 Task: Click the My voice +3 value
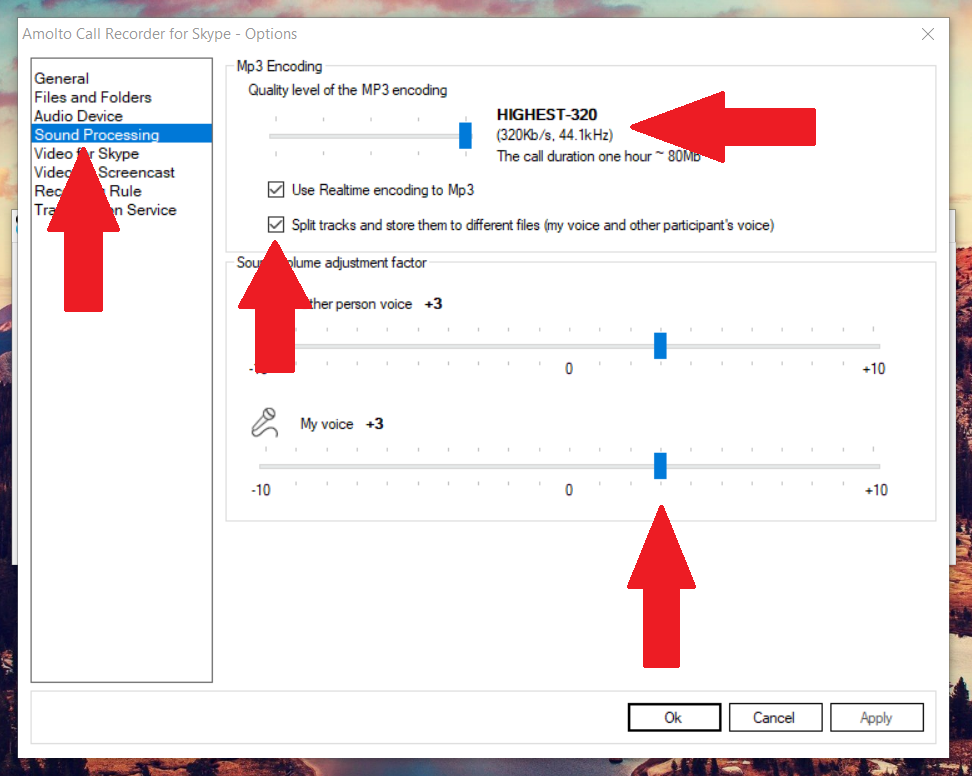pos(374,424)
